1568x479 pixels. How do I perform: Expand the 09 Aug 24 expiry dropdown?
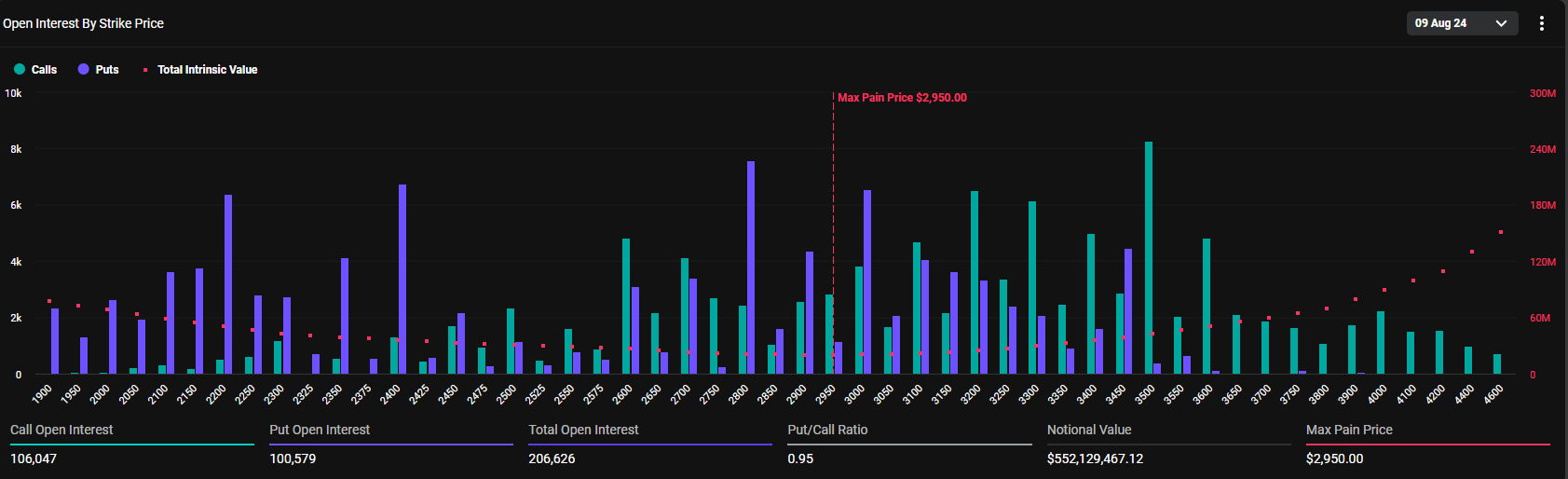tap(1462, 23)
